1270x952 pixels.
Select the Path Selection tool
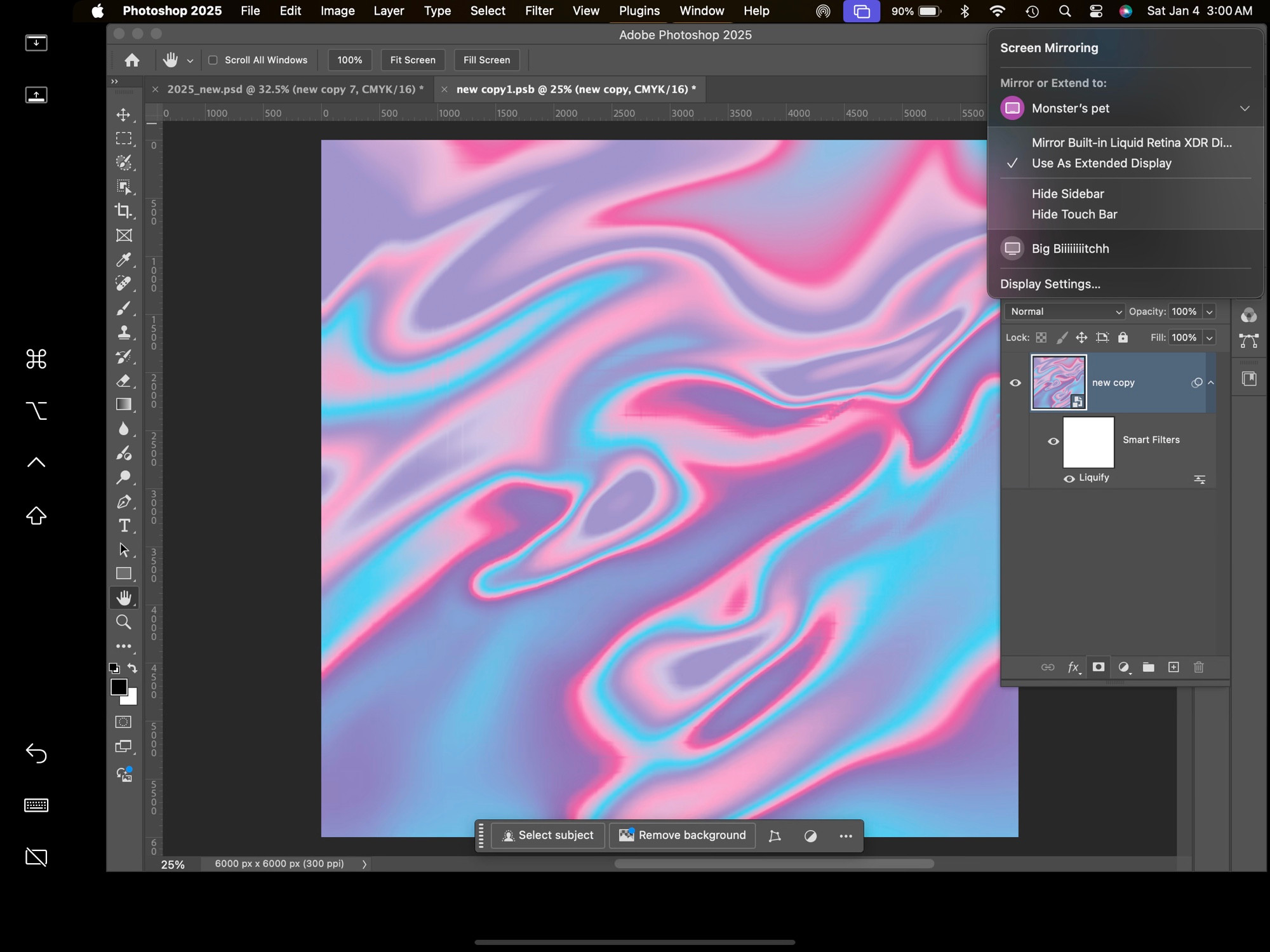124,550
